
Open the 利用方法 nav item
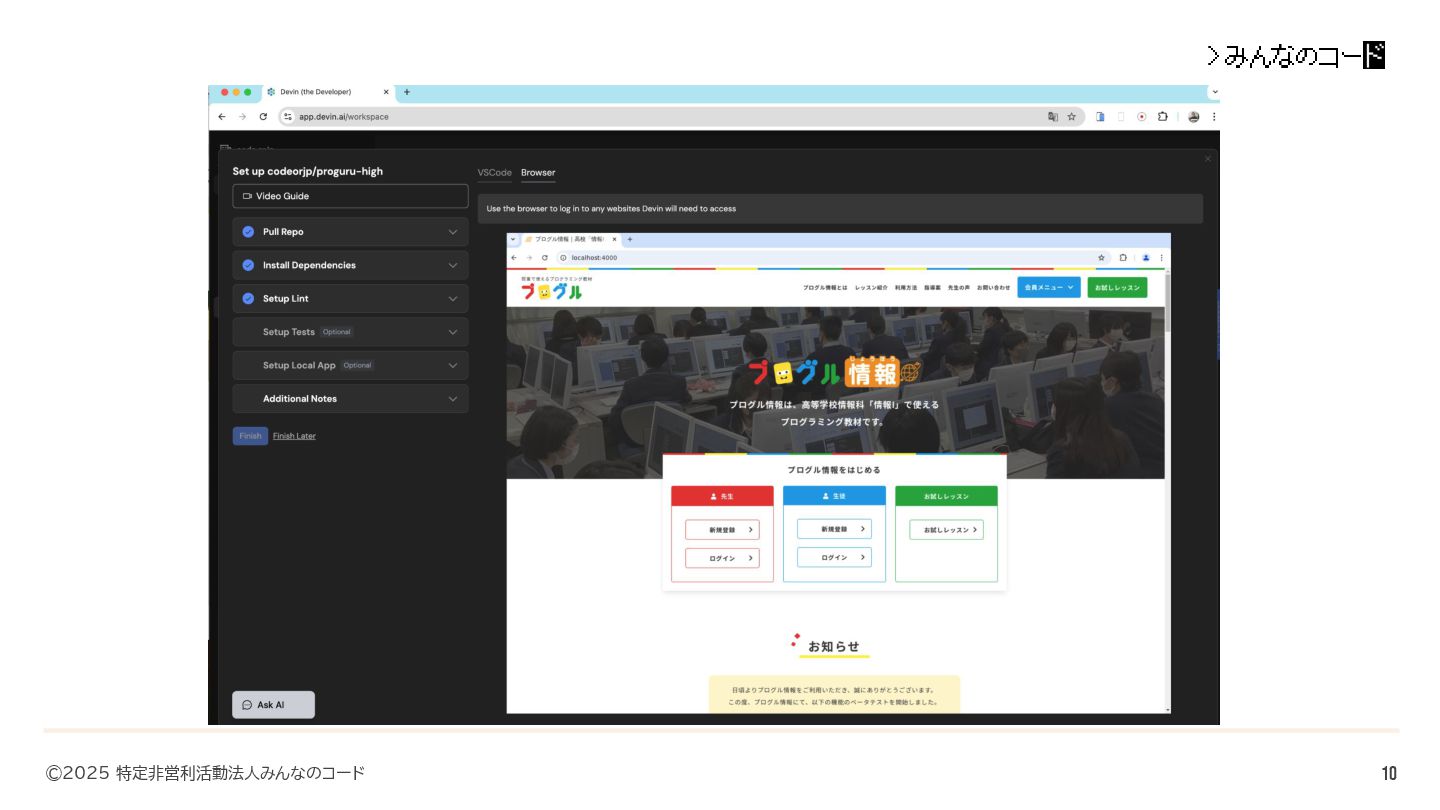coord(906,288)
